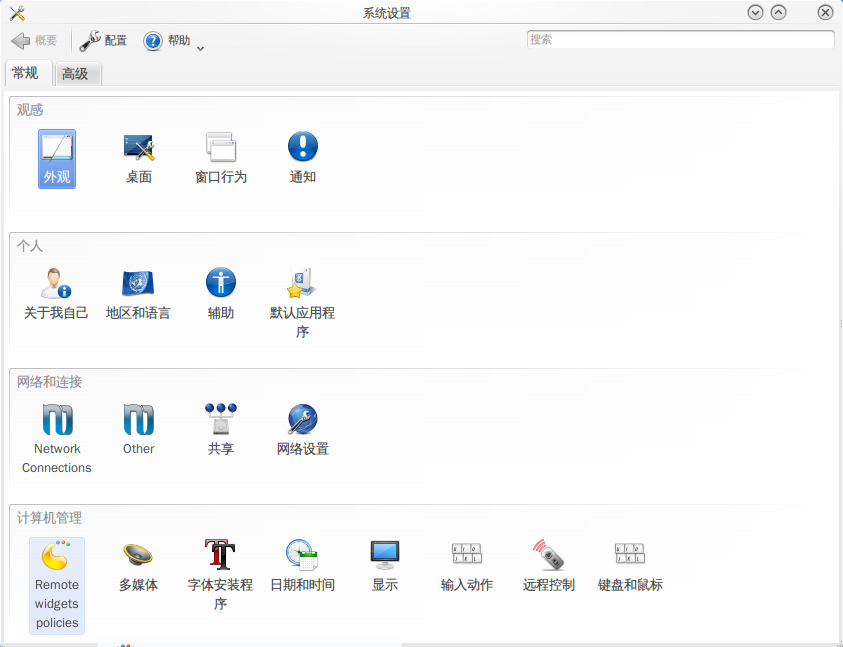The width and height of the screenshot is (843, 647).
Task: Open the 窗口行为 window behavior module
Action: click(220, 159)
